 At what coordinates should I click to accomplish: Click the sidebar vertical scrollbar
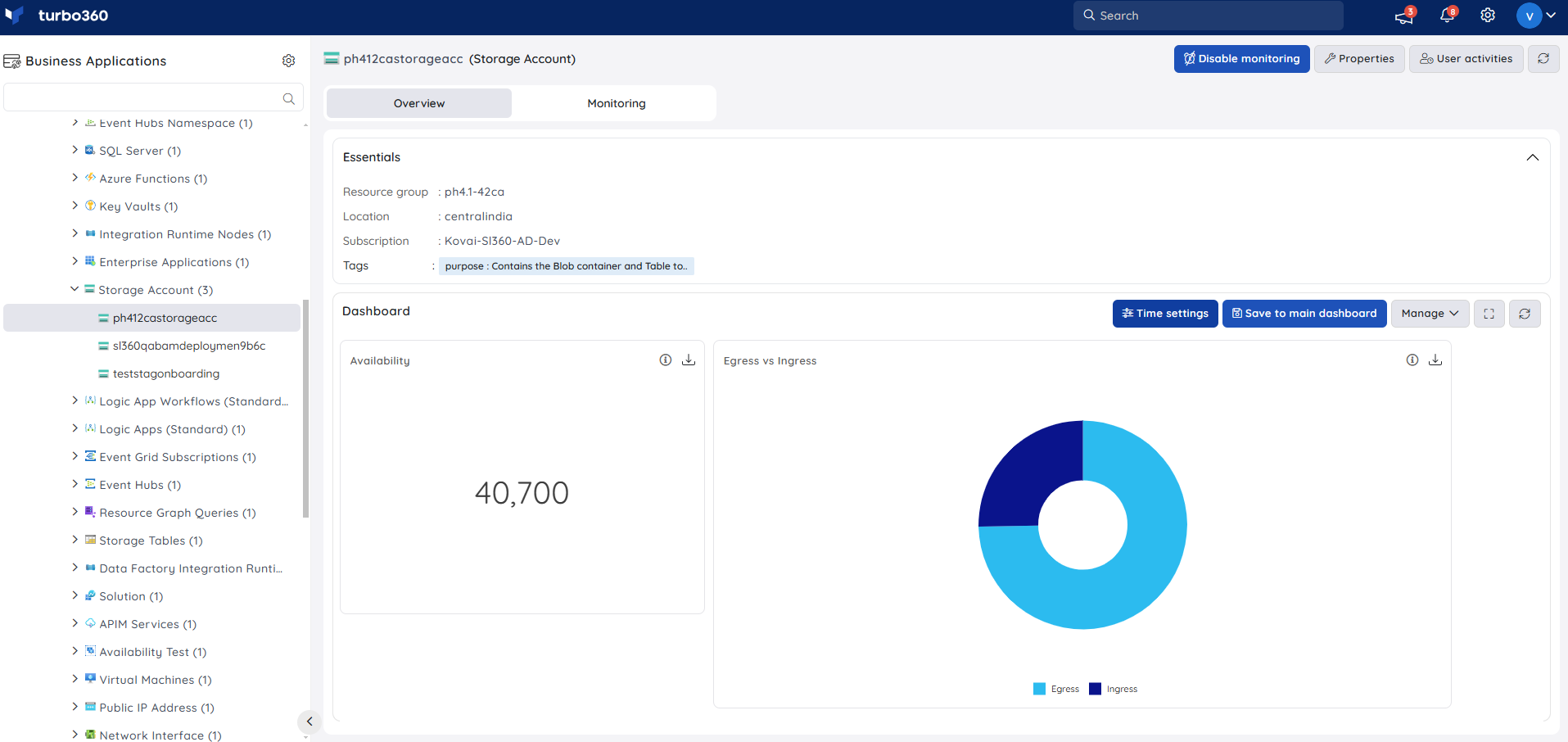[x=305, y=409]
